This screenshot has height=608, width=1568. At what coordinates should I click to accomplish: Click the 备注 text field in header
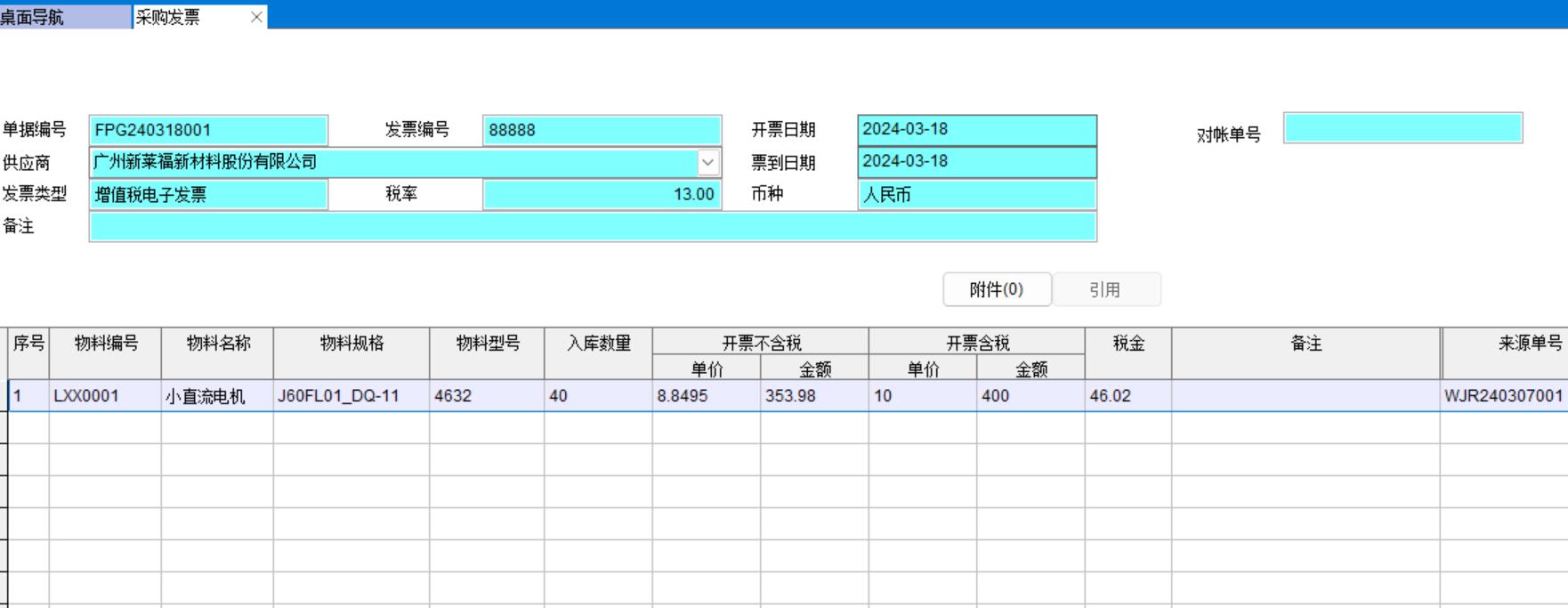coord(592,227)
